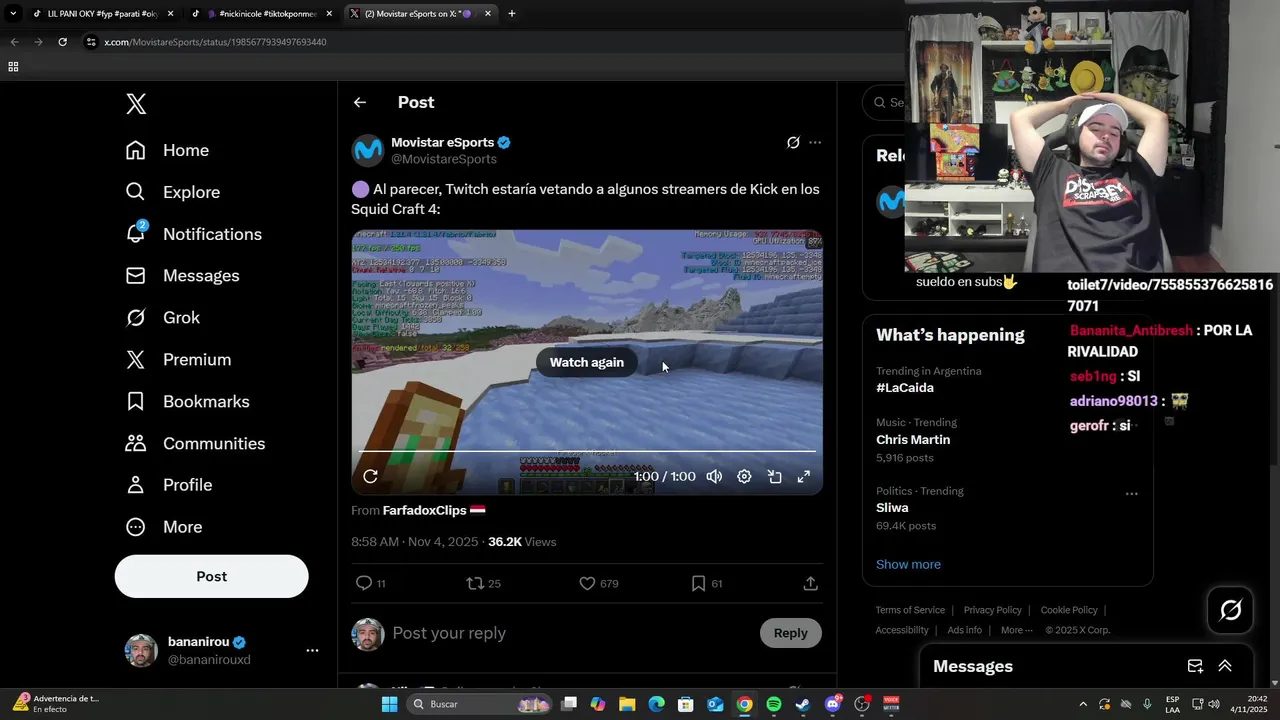
Task: Switch to the LIL PANI OKY TikTok tab
Action: tap(102, 14)
